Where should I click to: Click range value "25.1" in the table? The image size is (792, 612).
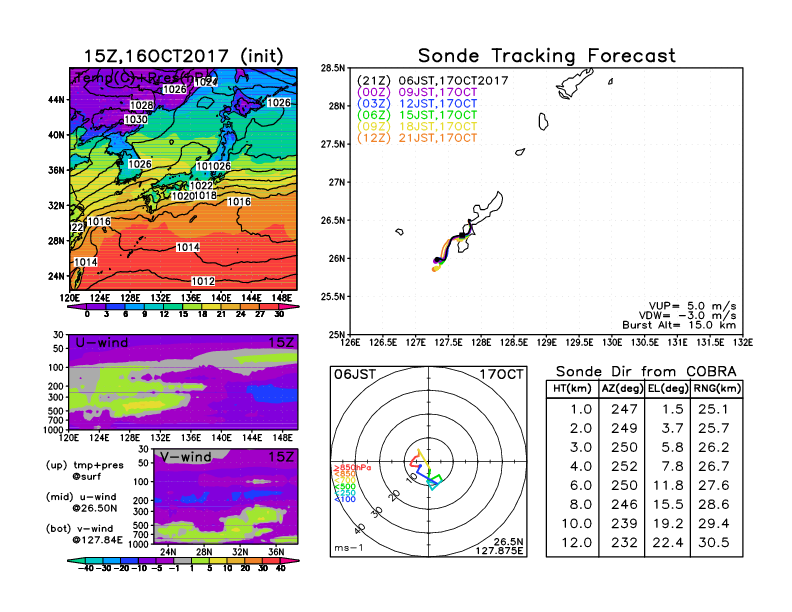714,410
